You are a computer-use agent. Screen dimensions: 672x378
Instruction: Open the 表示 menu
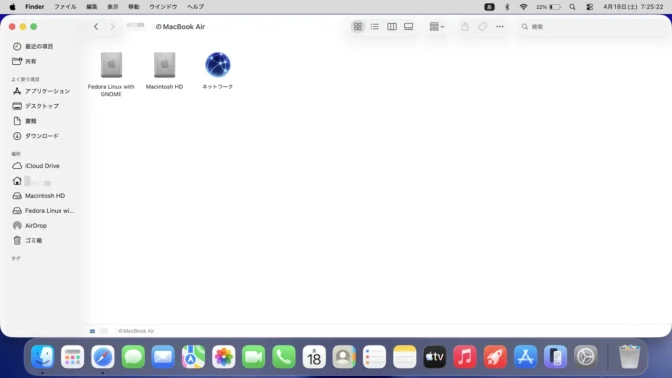click(113, 7)
